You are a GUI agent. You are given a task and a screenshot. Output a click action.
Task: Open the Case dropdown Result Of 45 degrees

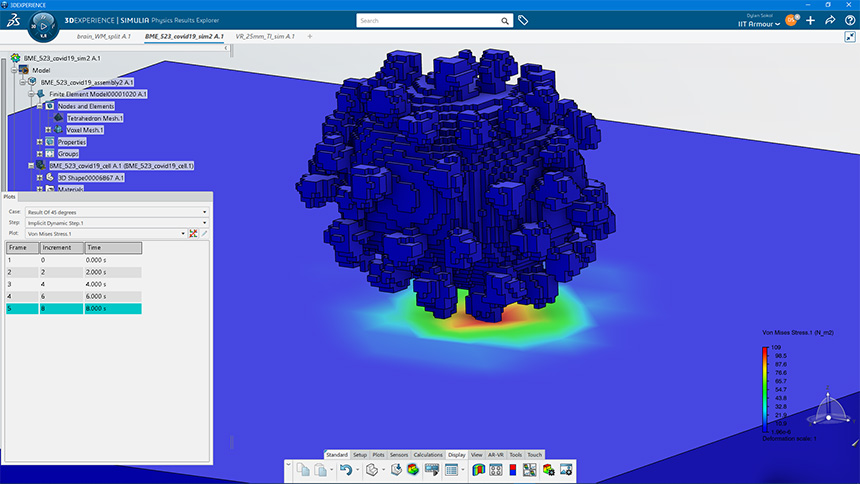117,212
